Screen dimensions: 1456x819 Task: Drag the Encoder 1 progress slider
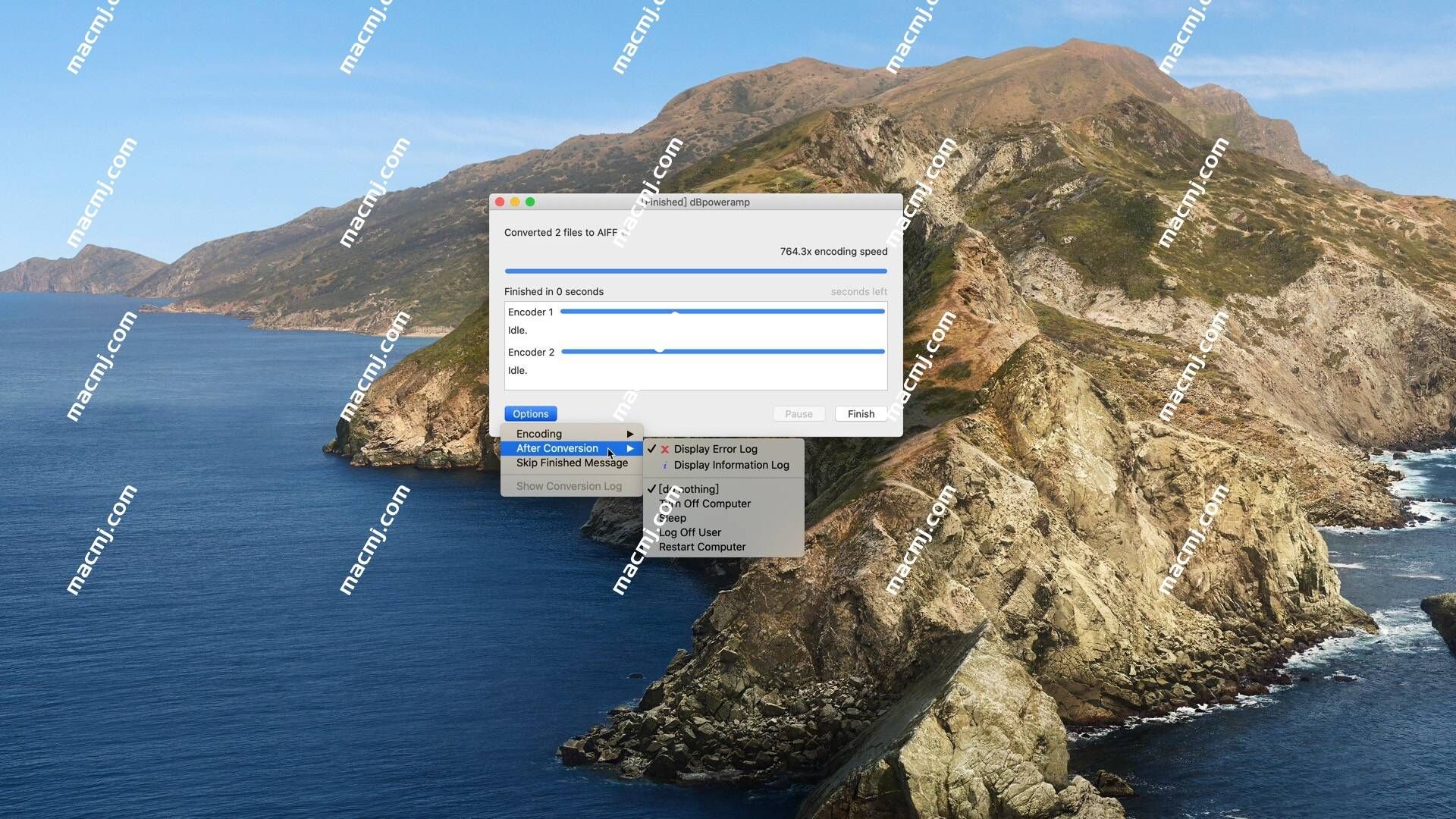pos(674,311)
